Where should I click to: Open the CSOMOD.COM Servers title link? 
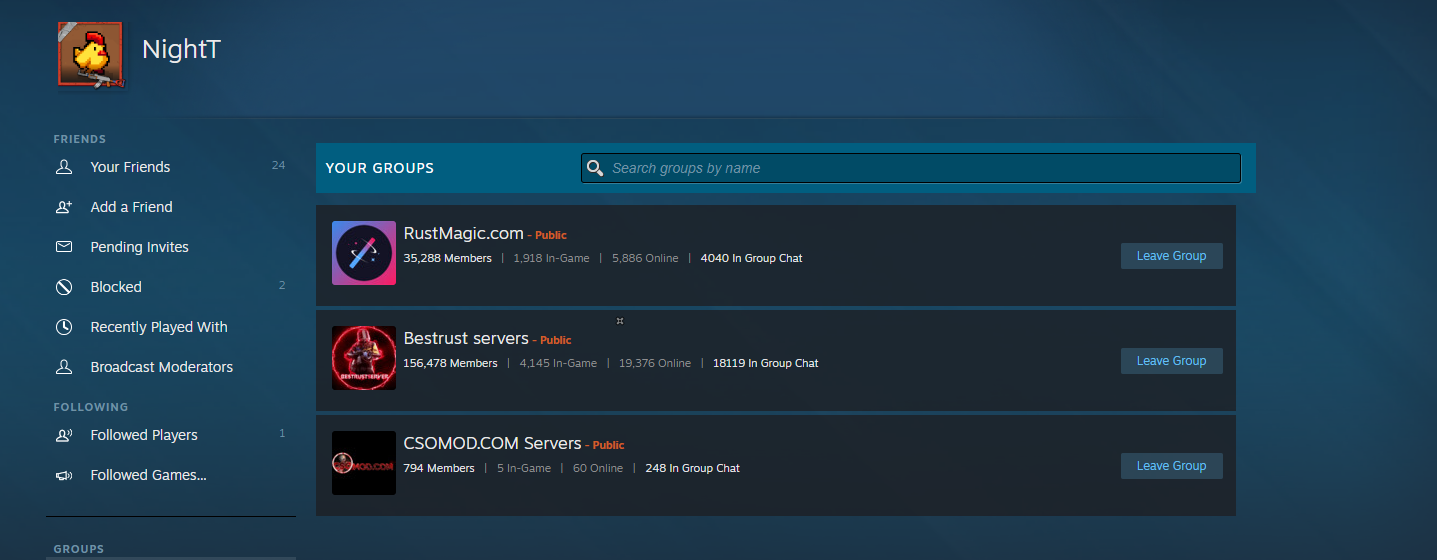pyautogui.click(x=492, y=443)
